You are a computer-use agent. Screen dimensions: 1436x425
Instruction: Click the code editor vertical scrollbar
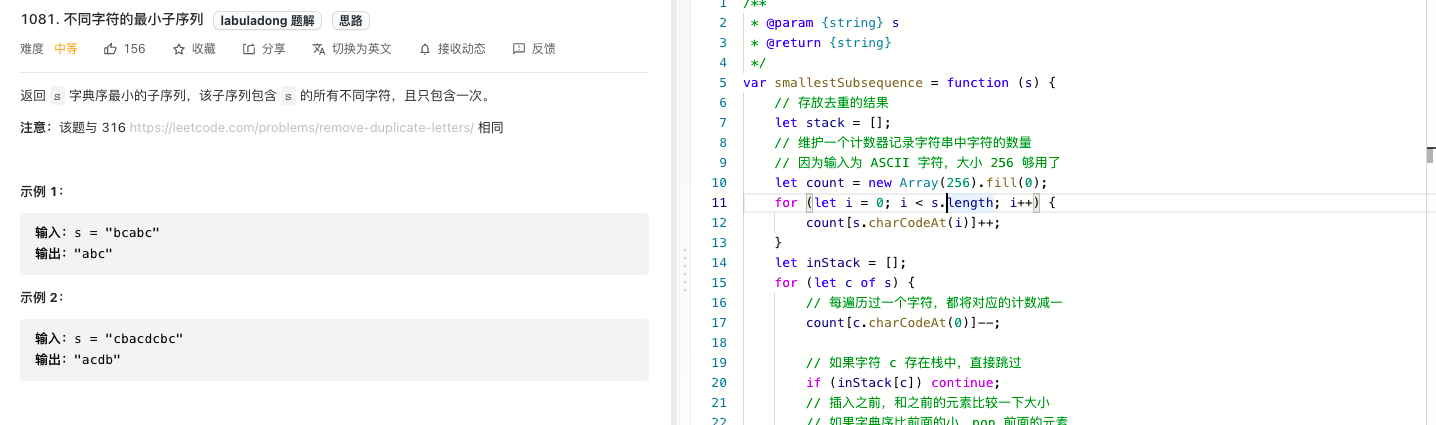coord(1430,155)
